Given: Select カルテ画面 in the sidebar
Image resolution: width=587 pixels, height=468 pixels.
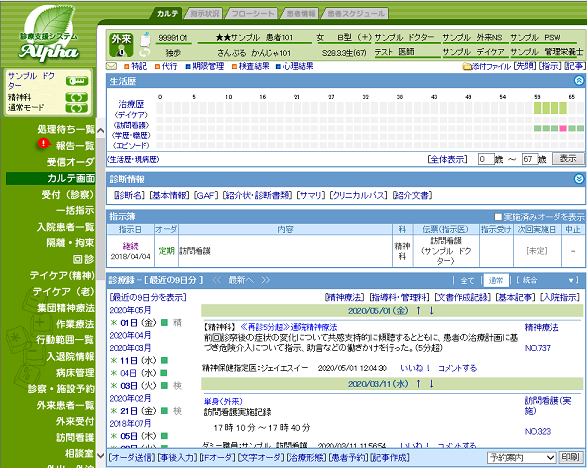Looking at the screenshot, I should pos(51,178).
